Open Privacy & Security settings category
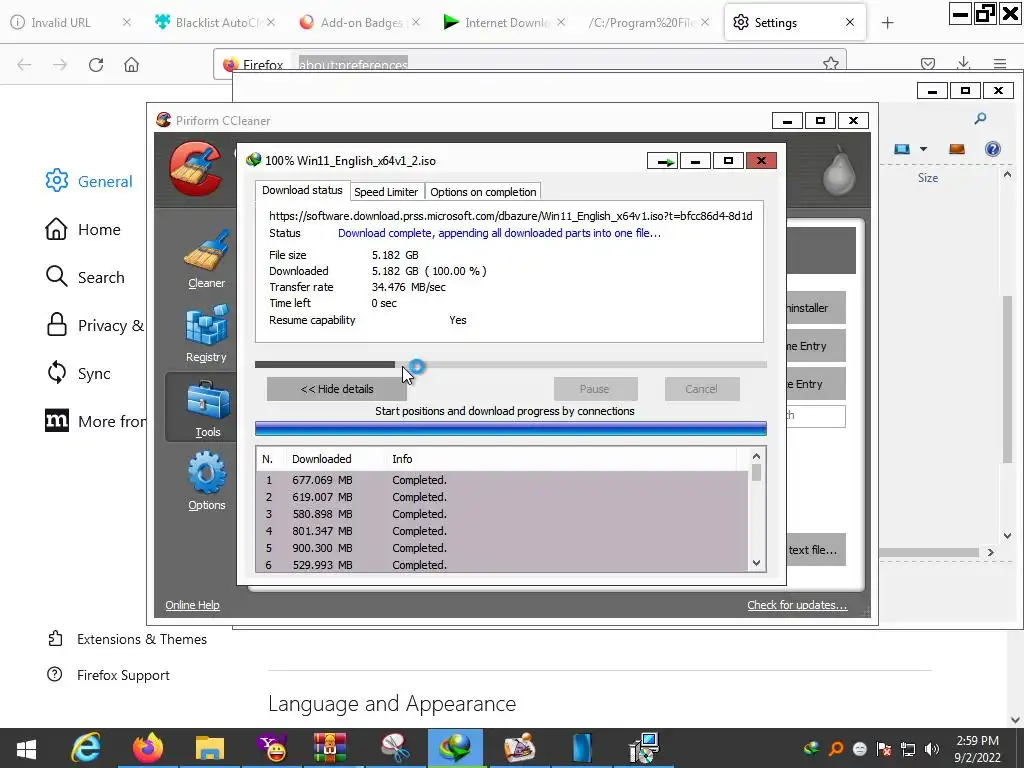Screen dimensions: 1024x768 tap(95, 325)
